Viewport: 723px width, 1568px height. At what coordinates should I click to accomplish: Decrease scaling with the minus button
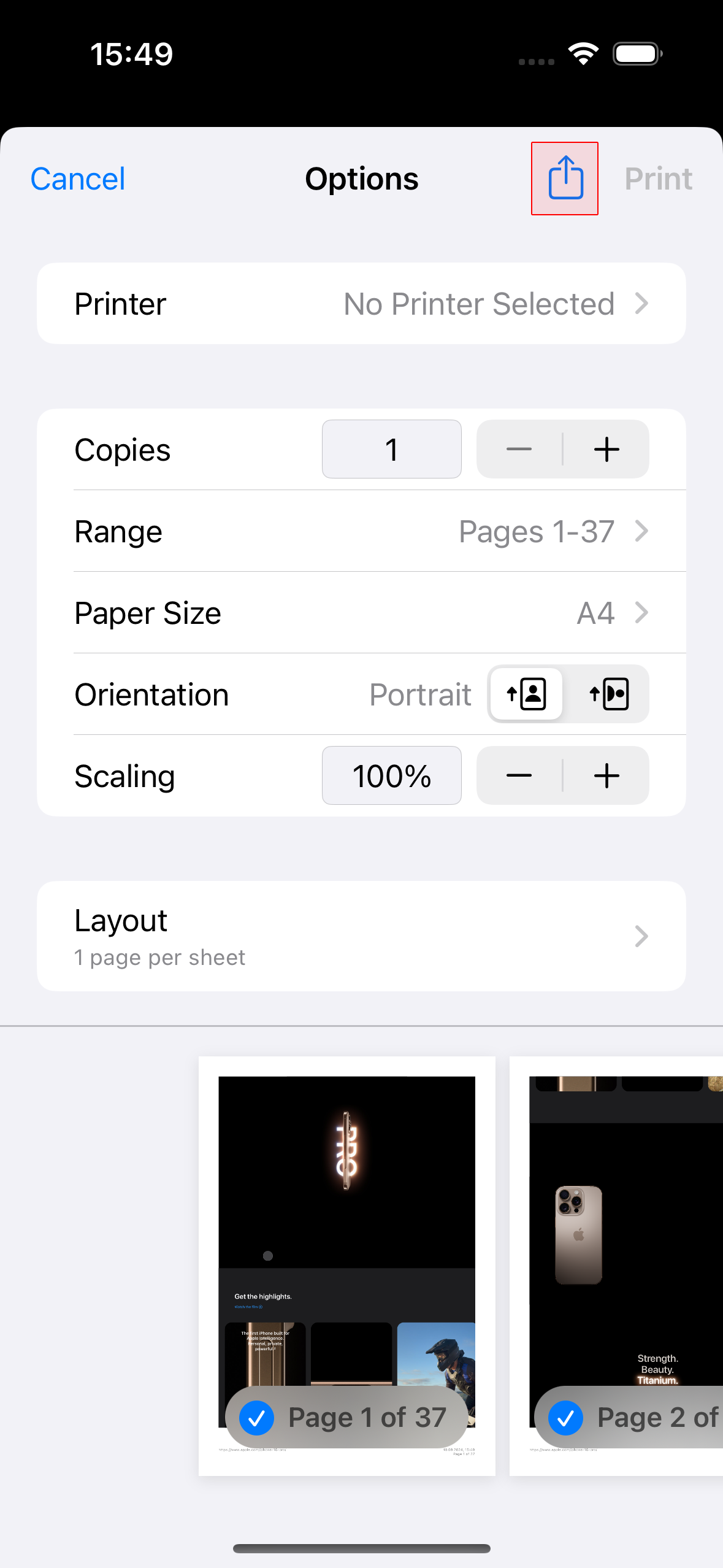(519, 775)
